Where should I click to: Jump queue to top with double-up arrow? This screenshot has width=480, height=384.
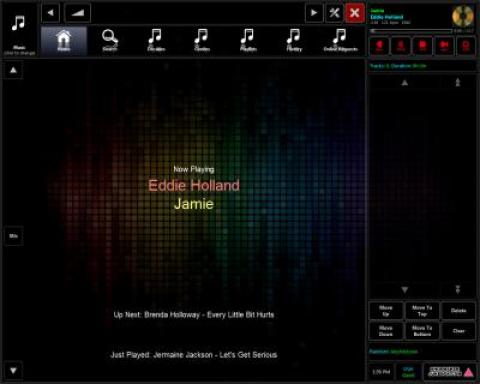tap(458, 82)
